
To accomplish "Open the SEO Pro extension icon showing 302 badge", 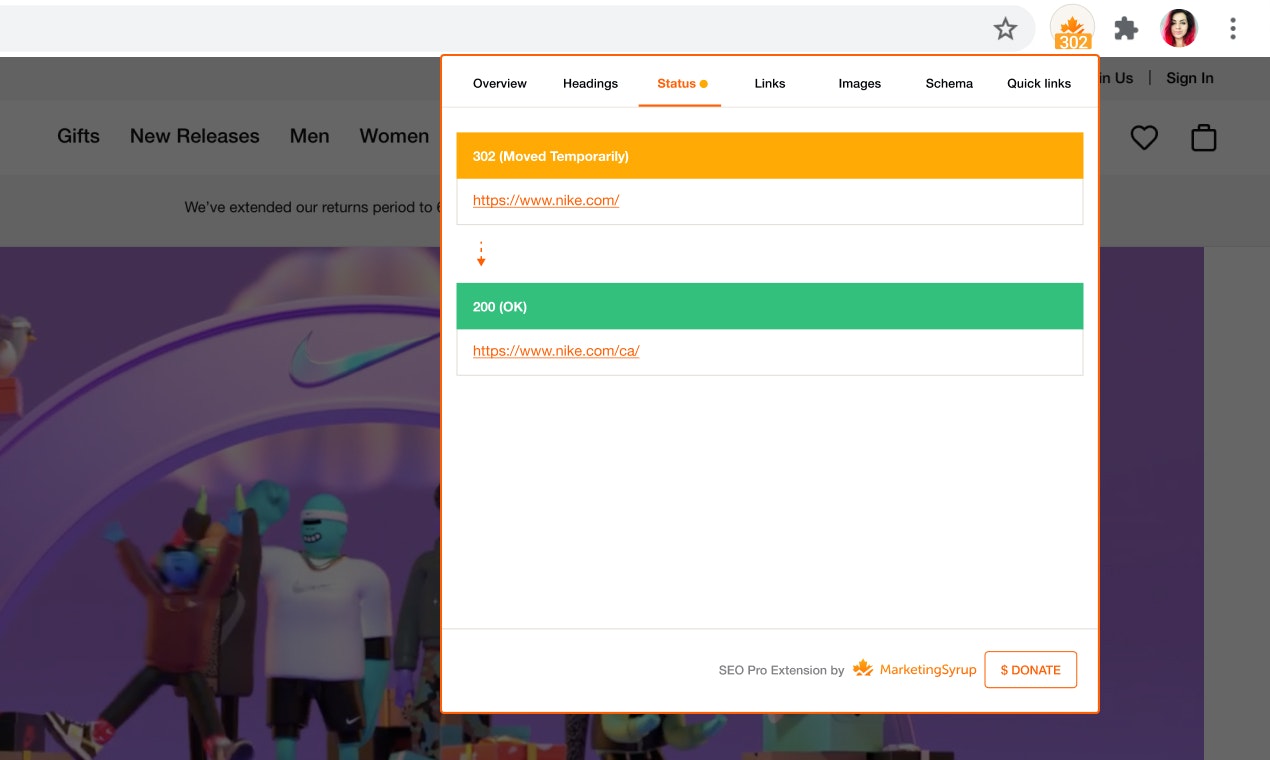I will click(1072, 29).
